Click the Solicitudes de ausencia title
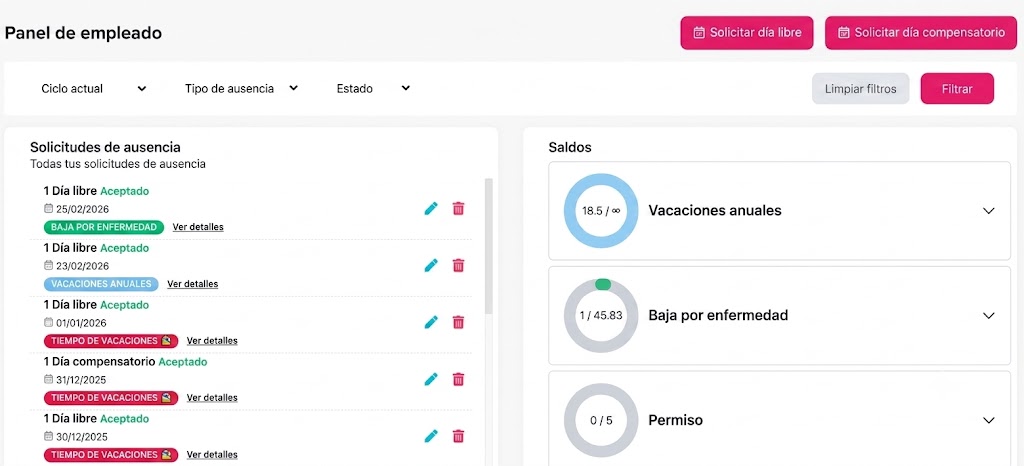This screenshot has width=1024, height=466. pos(105,148)
